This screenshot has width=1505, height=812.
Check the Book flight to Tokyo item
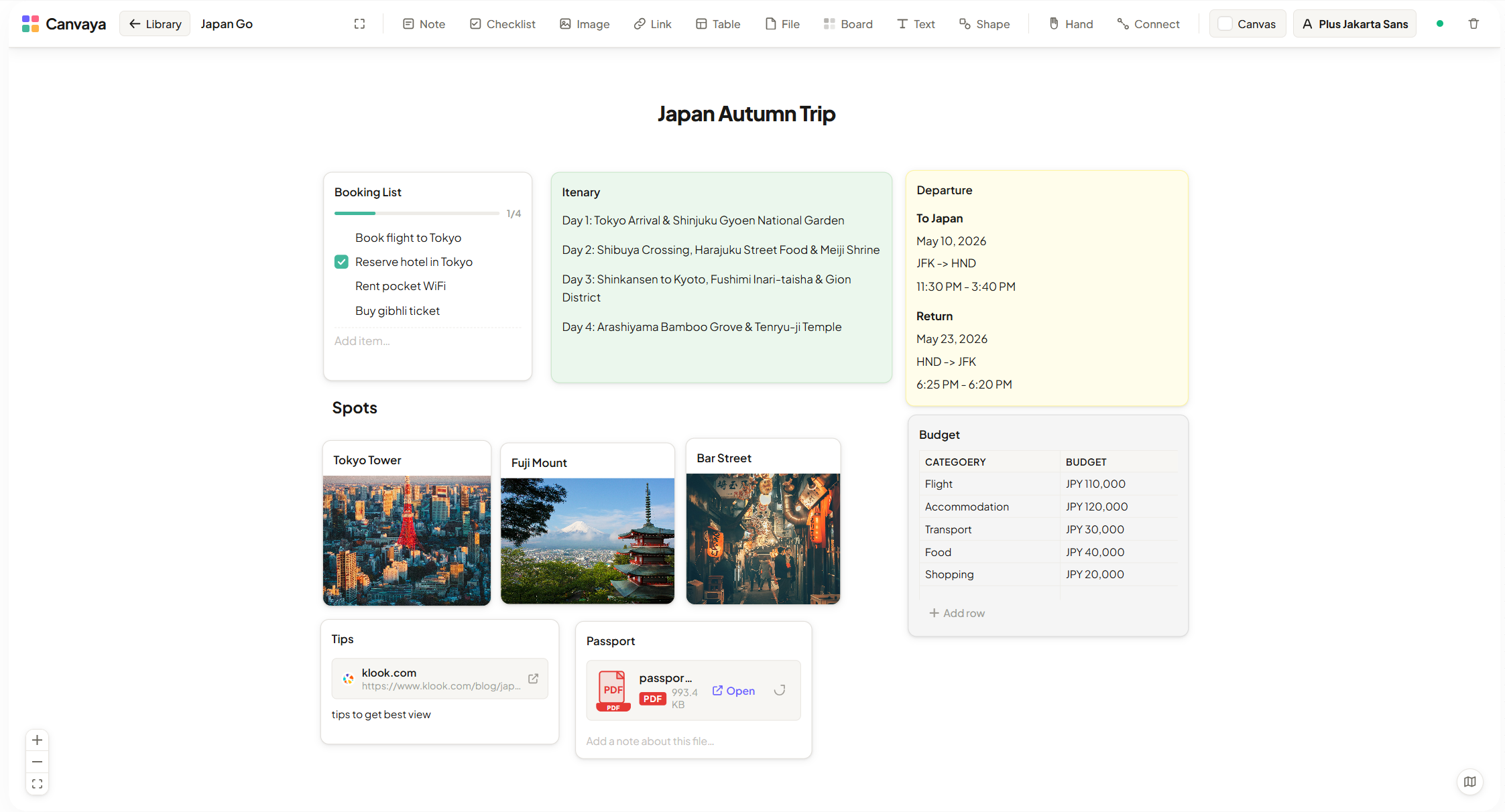click(x=341, y=238)
